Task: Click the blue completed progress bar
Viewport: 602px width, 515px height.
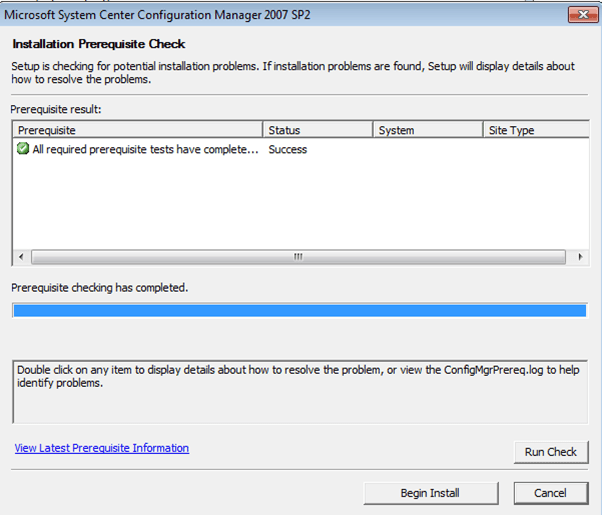Action: pyautogui.click(x=298, y=310)
